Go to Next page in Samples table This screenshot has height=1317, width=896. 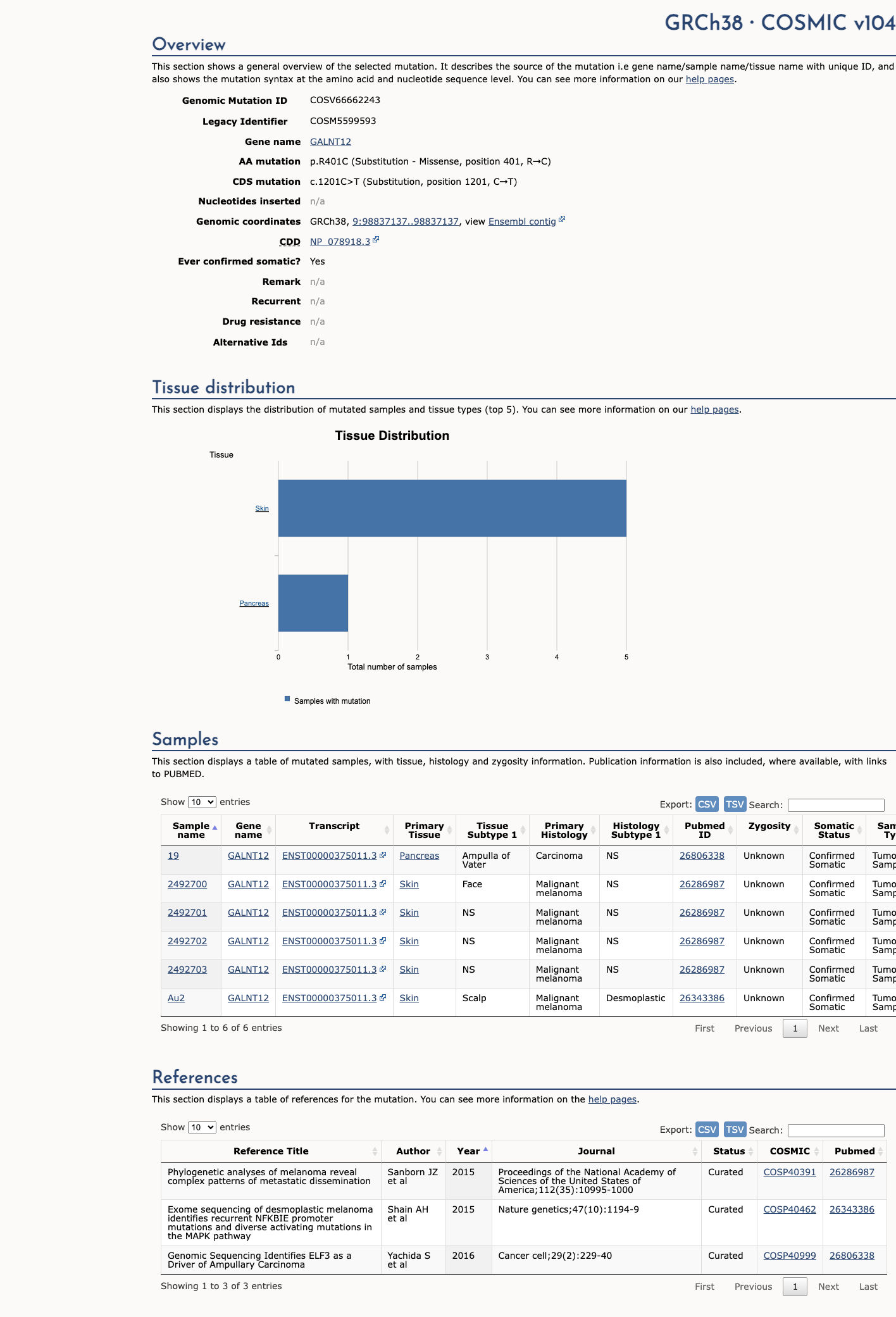click(x=828, y=1028)
